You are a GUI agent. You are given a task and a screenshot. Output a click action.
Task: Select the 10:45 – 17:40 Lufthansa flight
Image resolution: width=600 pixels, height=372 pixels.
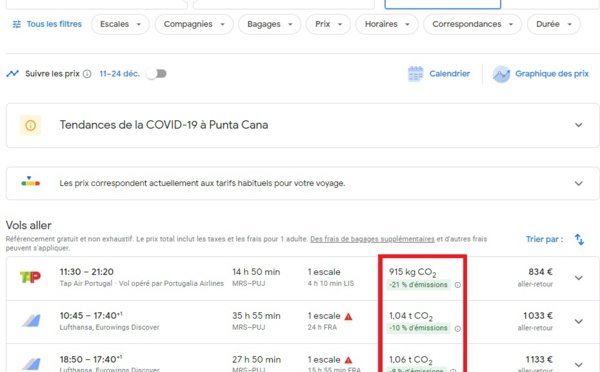click(302, 321)
